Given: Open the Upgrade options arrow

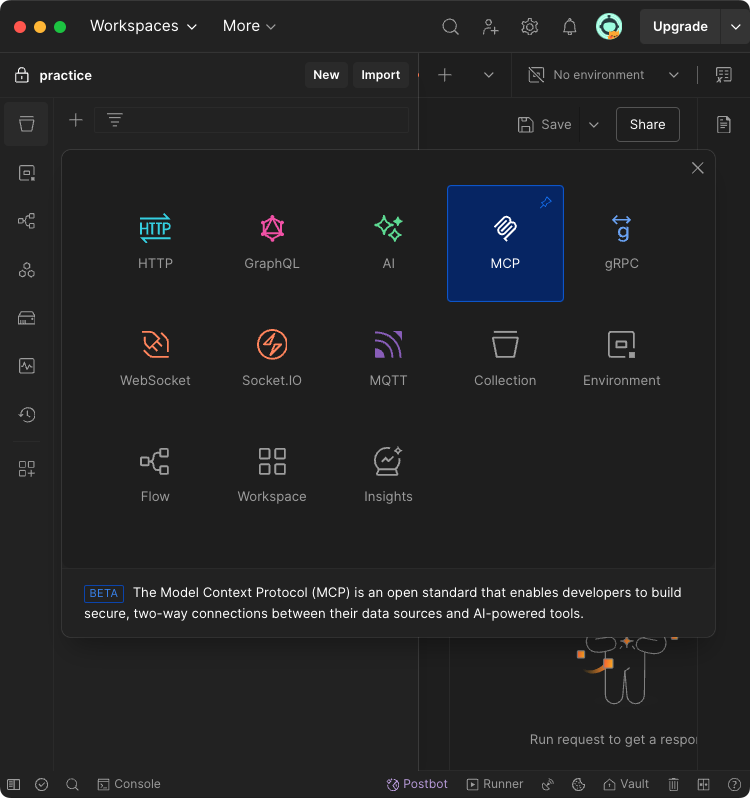Looking at the screenshot, I should (x=735, y=26).
